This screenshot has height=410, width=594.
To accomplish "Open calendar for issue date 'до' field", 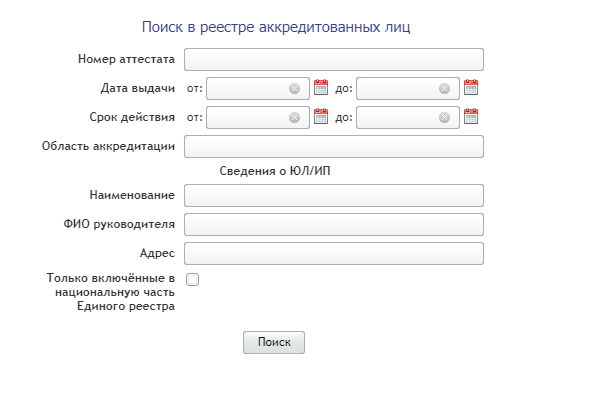I will tap(471, 88).
